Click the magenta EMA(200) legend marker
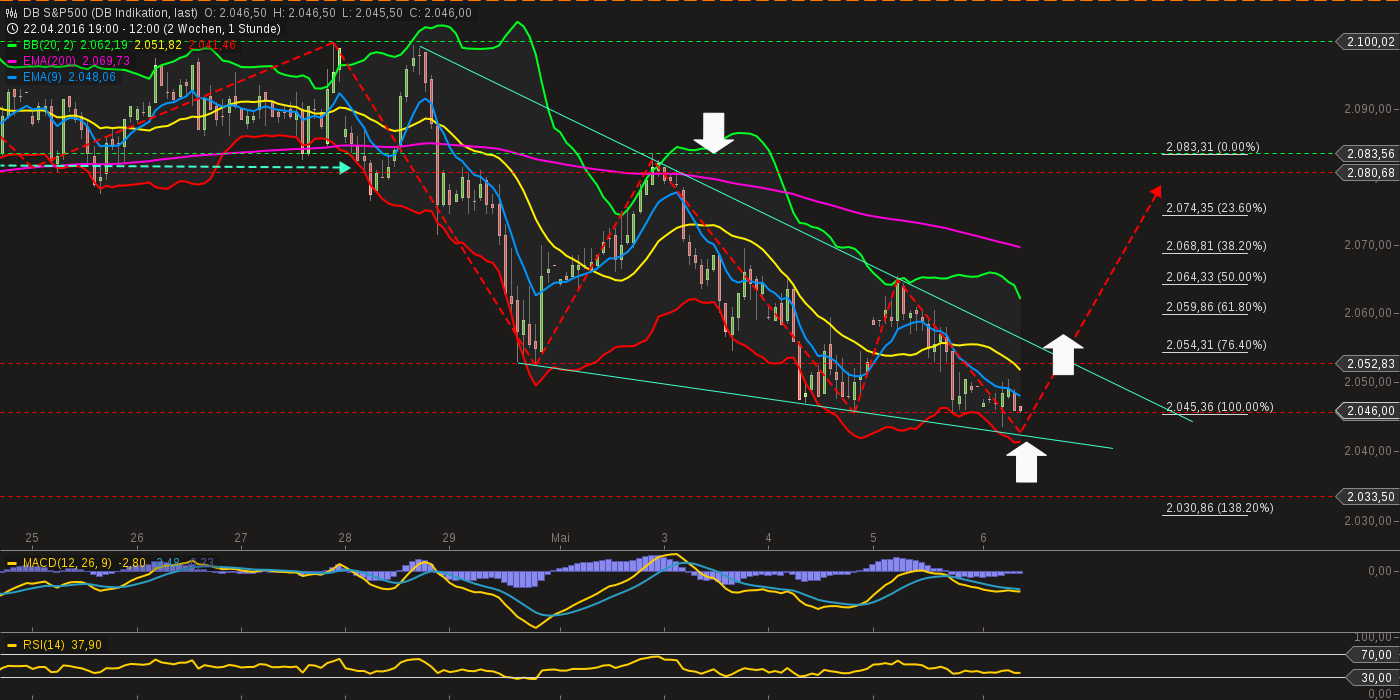Screen dimensions: 1400x700 coord(12,61)
